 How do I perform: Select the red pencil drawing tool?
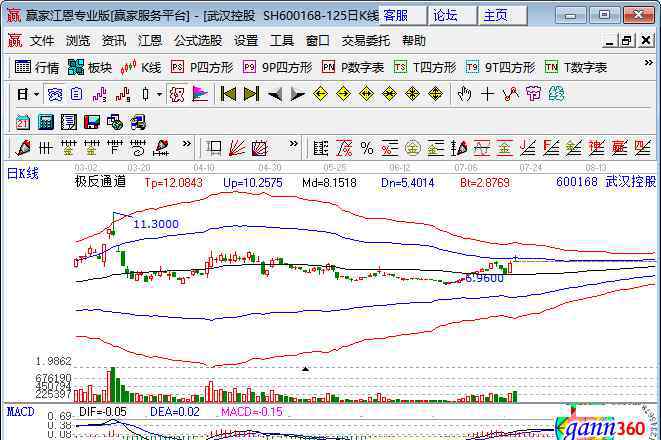pyautogui.click(x=23, y=148)
